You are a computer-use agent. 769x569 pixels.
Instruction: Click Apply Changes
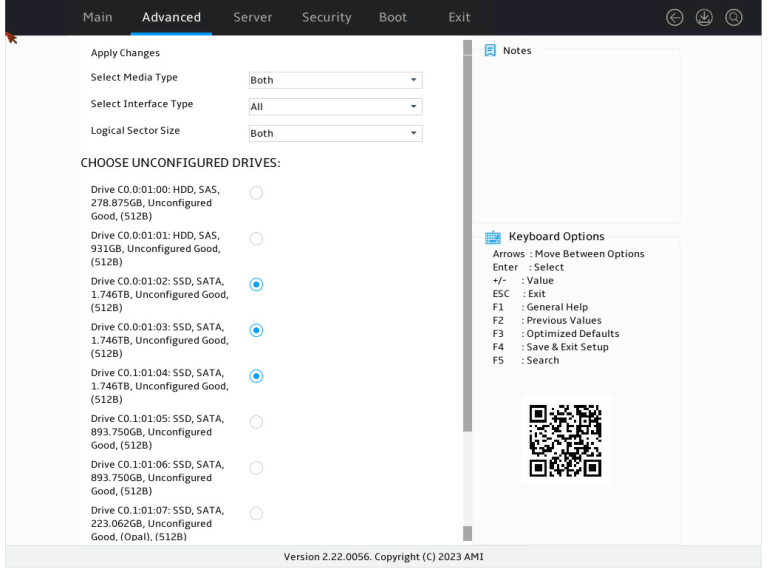tap(125, 53)
